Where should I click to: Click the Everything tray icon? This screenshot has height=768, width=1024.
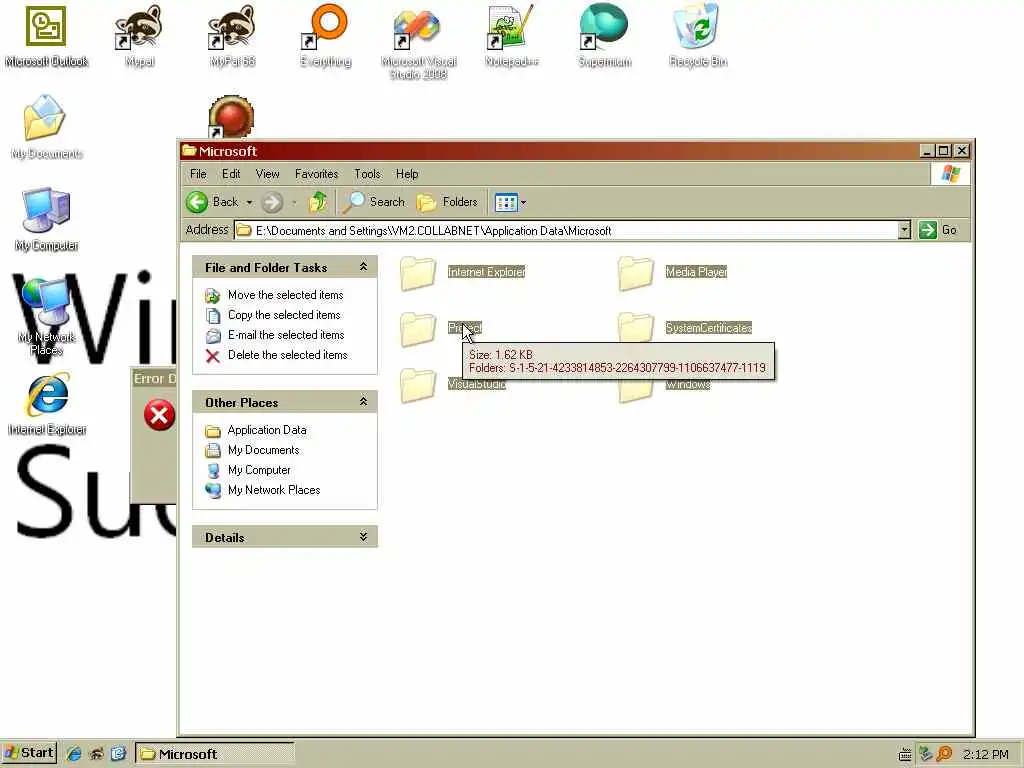944,755
